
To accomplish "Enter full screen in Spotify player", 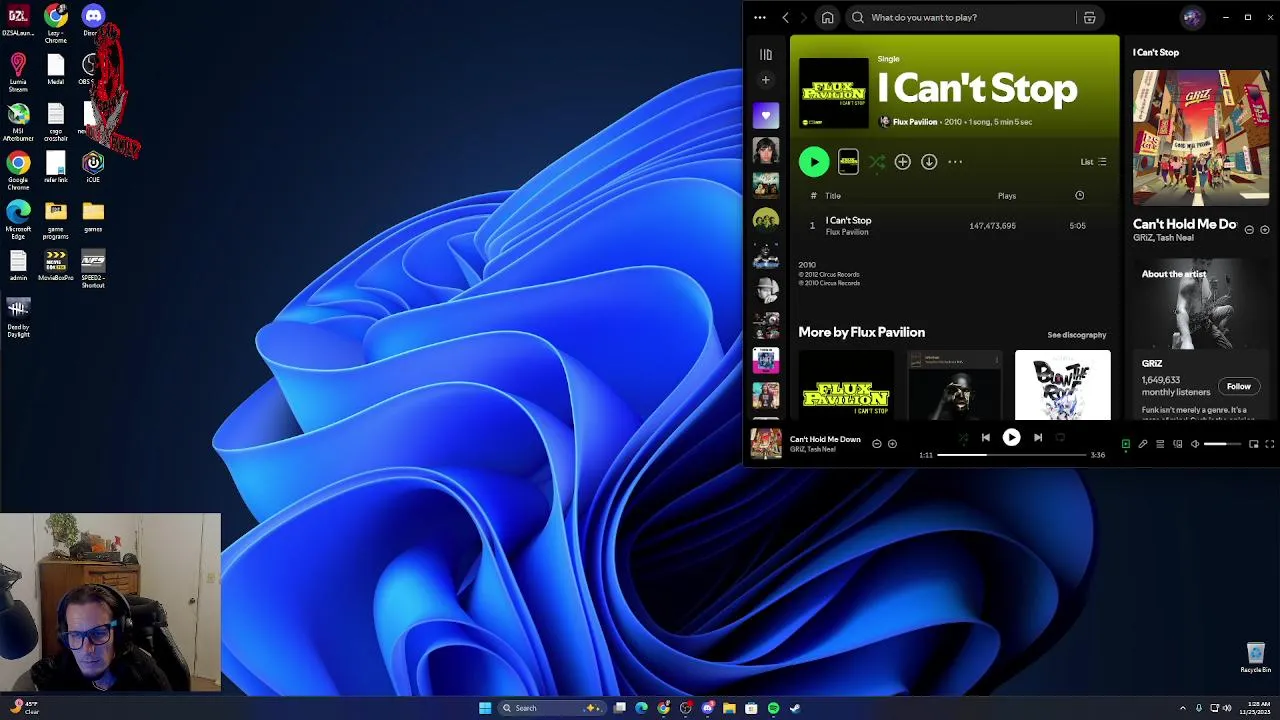I will (1270, 444).
